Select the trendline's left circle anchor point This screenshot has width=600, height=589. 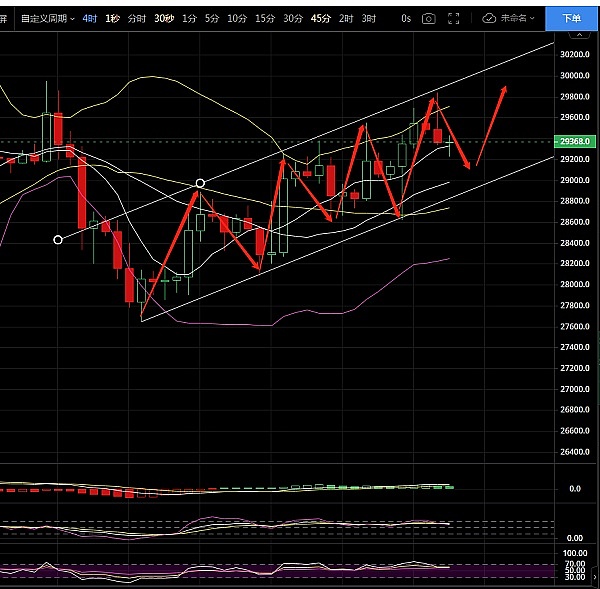pyautogui.click(x=58, y=240)
